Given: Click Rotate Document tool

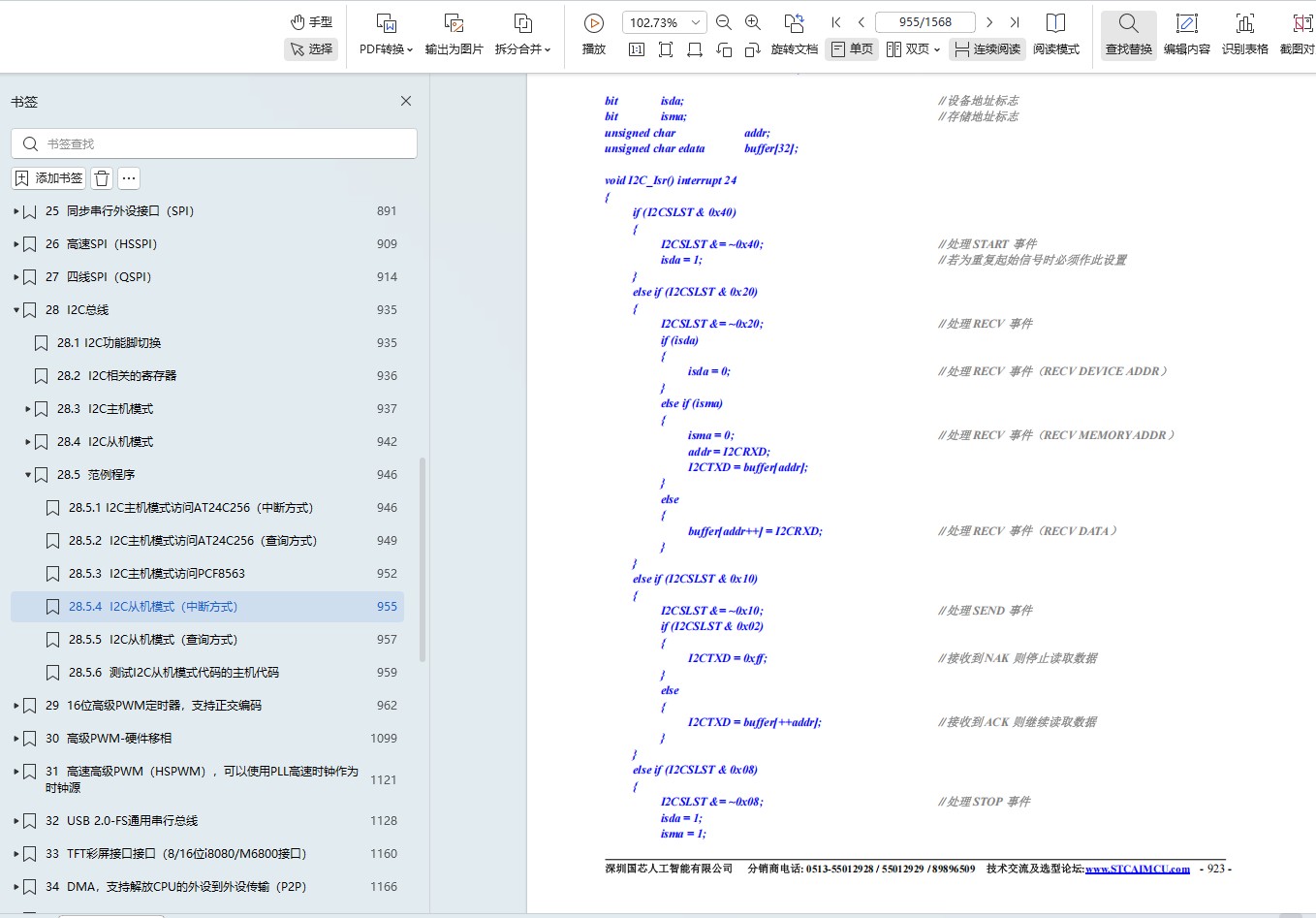Looking at the screenshot, I should point(795,35).
